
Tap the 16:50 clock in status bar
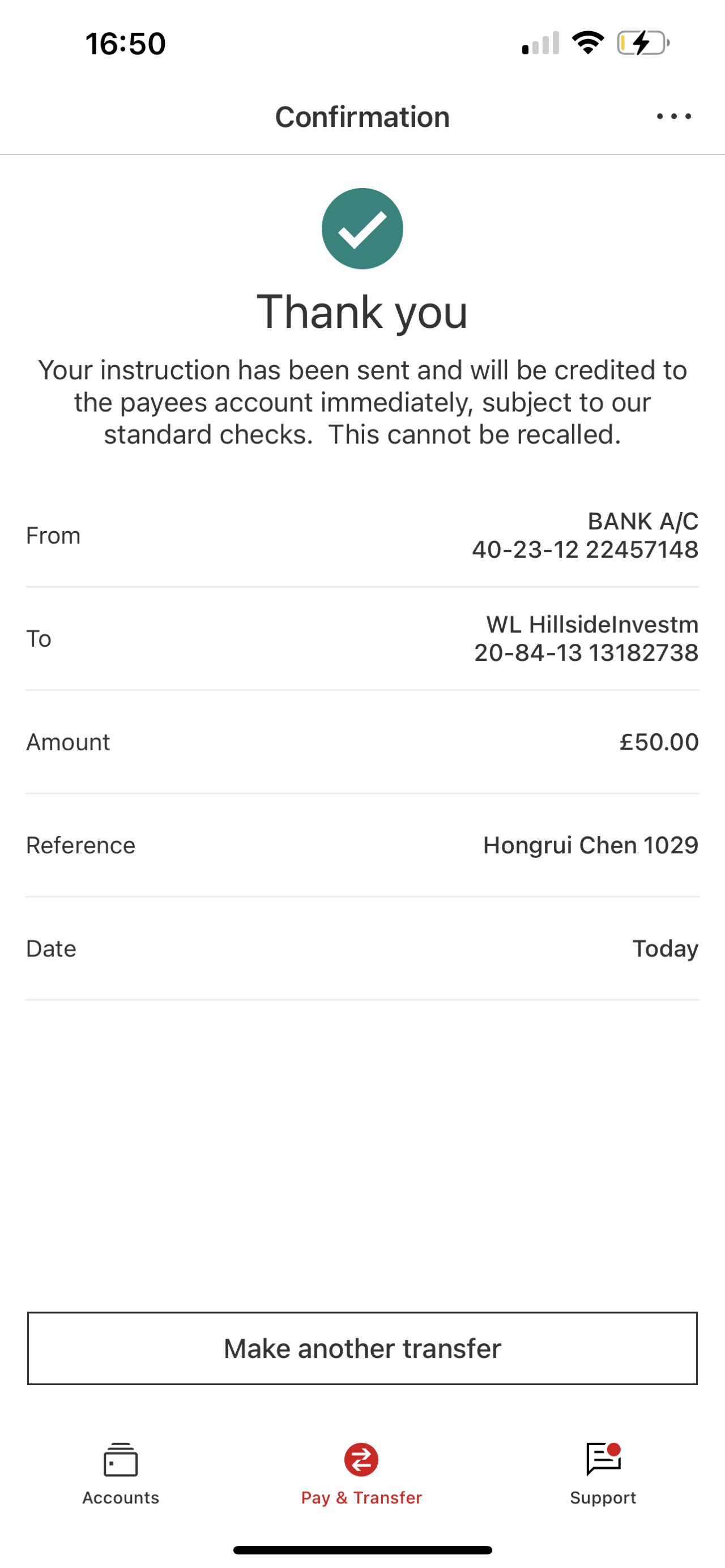[125, 44]
